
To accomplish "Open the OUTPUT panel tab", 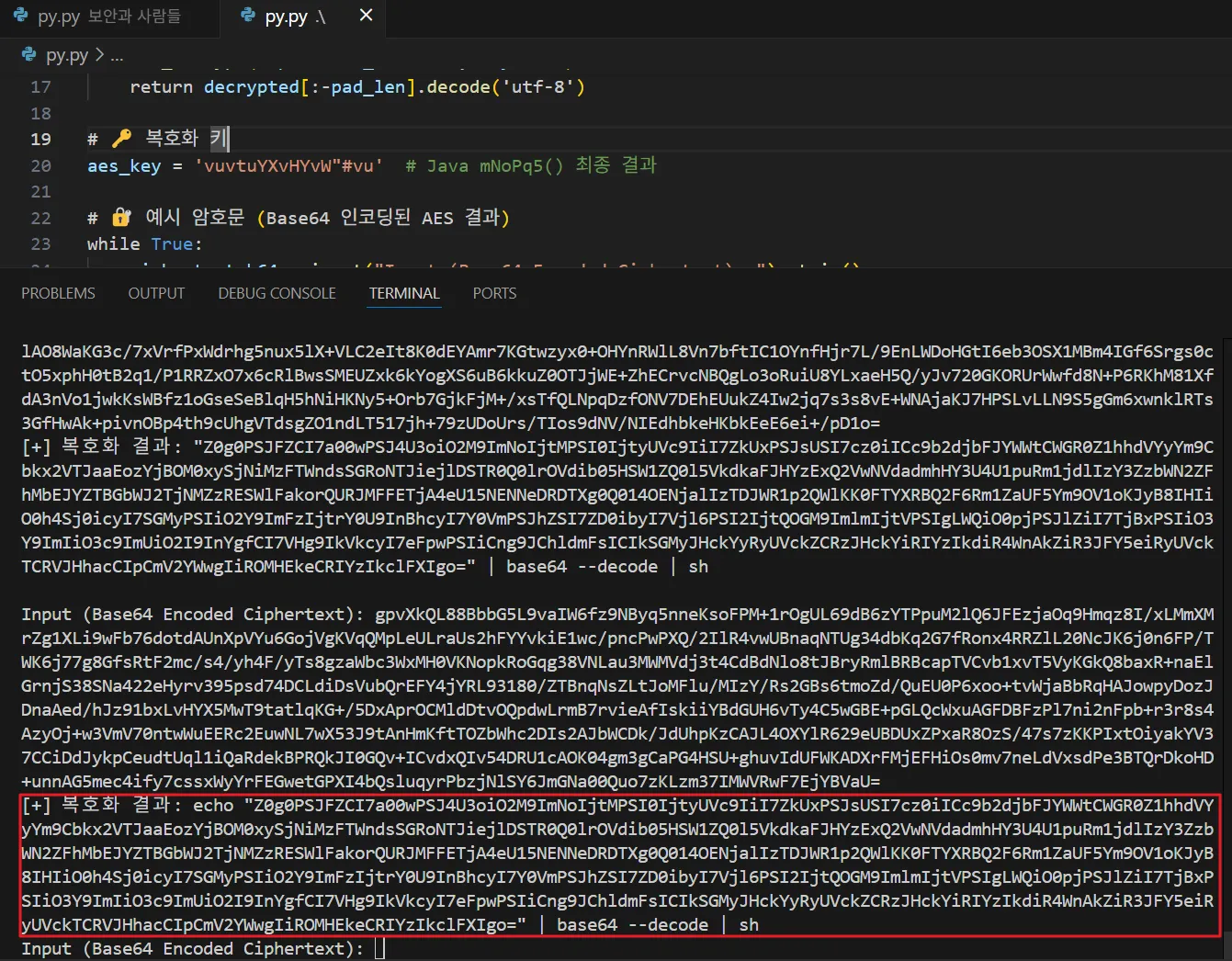I will pyautogui.click(x=156, y=293).
